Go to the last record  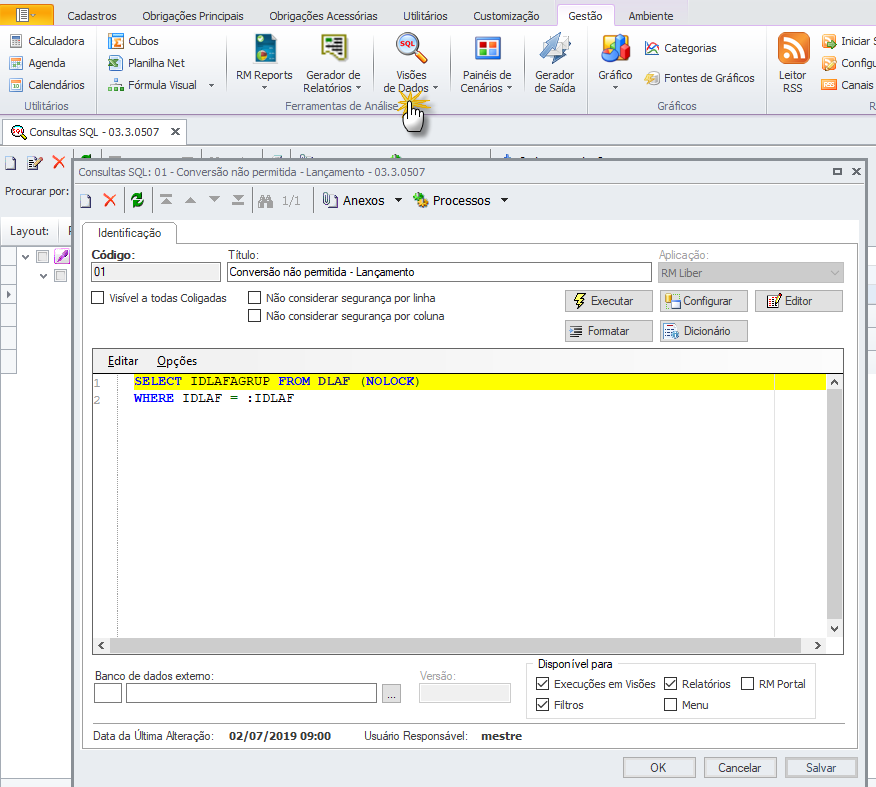click(x=238, y=200)
